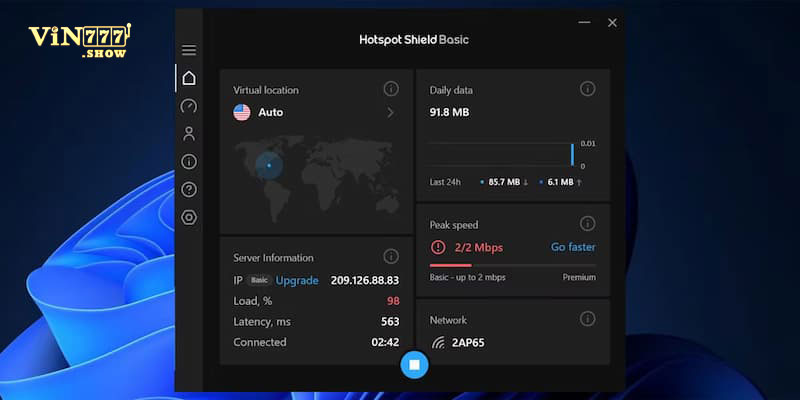Close the Hotspot Shield window

(x=612, y=22)
